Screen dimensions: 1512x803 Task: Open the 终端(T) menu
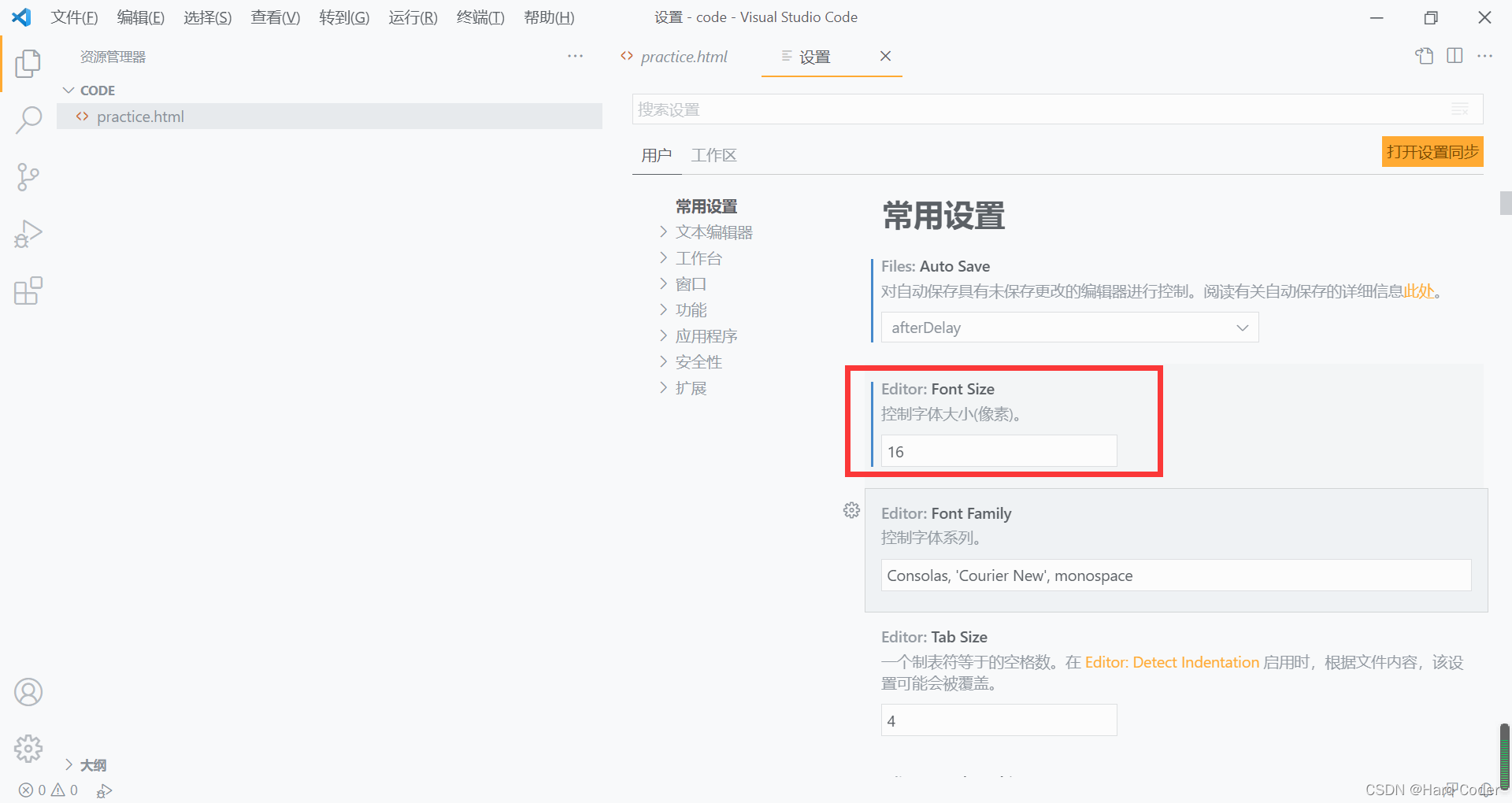[x=480, y=17]
